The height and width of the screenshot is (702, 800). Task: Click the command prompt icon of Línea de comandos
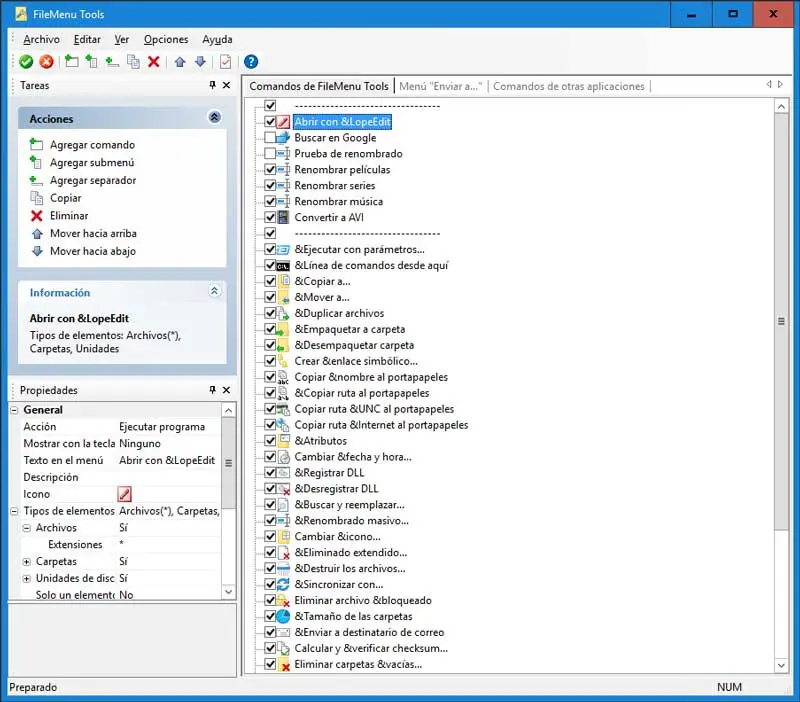click(283, 266)
